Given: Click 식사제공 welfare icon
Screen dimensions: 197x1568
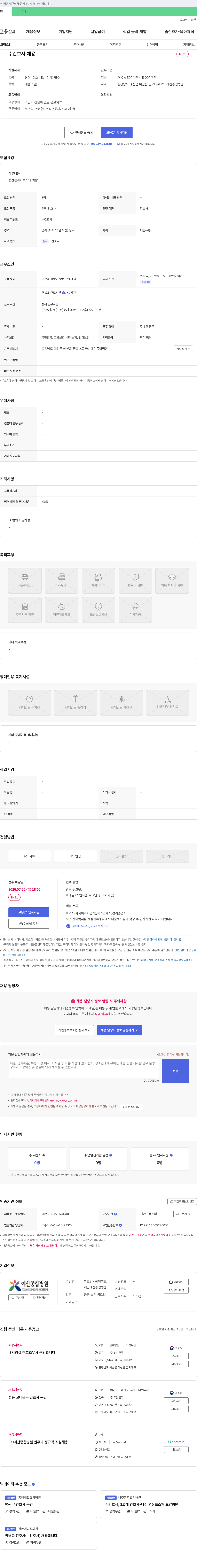Looking at the screenshot, I should [135, 610].
